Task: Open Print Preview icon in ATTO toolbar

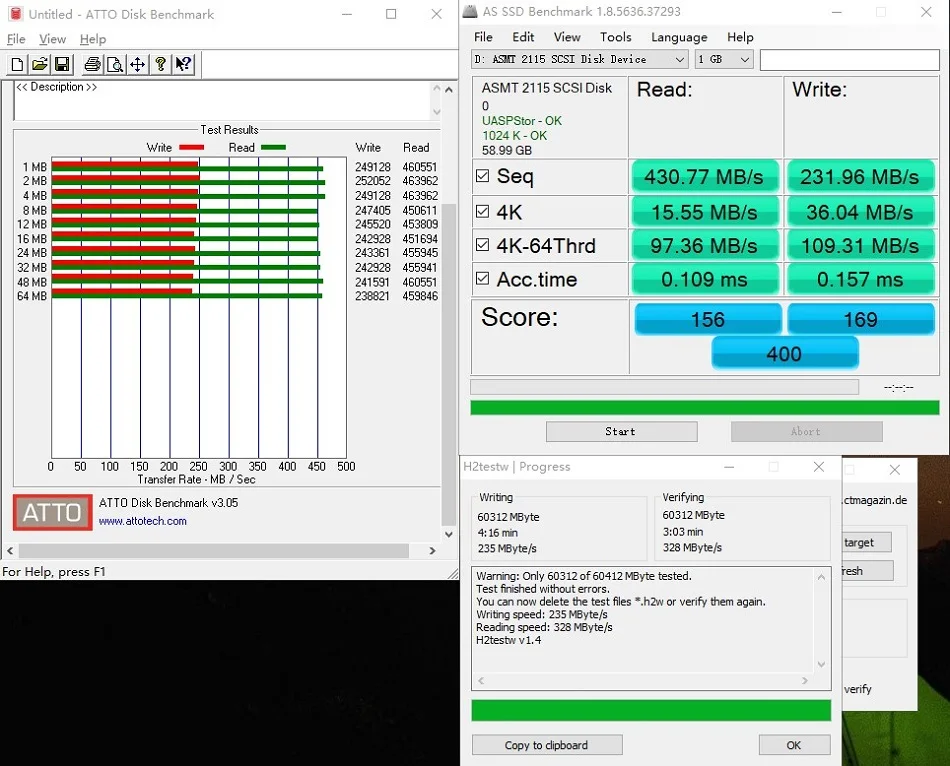Action: coord(115,64)
